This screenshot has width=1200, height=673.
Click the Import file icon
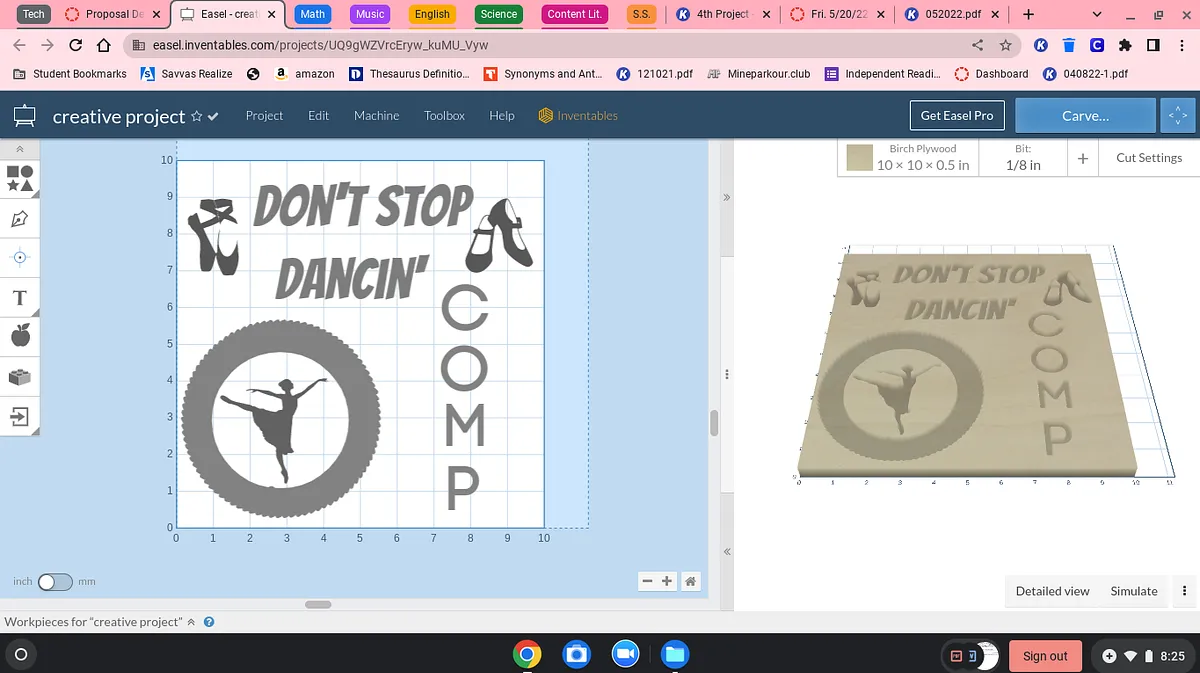pyautogui.click(x=20, y=415)
